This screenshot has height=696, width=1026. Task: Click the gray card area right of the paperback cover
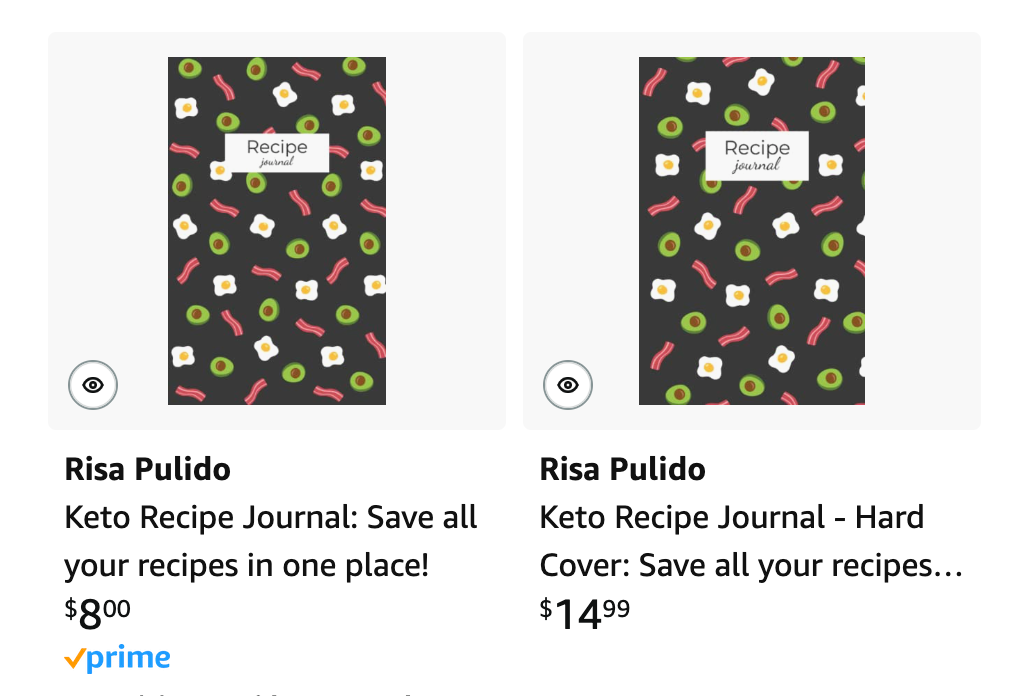click(445, 230)
